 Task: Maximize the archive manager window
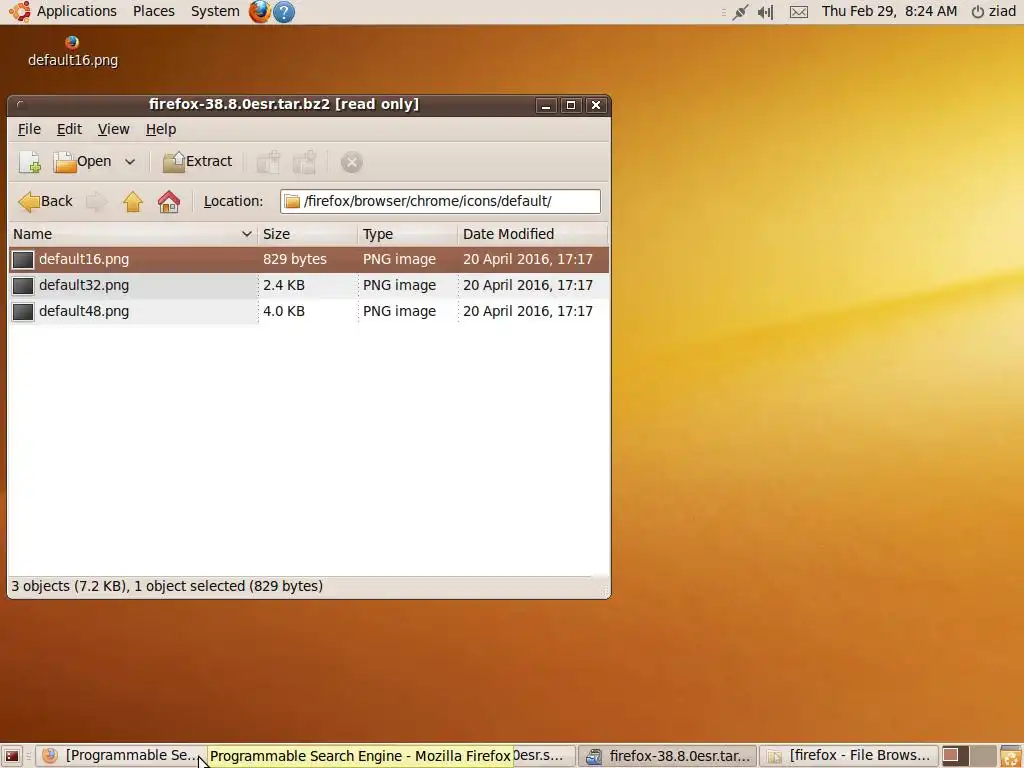571,105
